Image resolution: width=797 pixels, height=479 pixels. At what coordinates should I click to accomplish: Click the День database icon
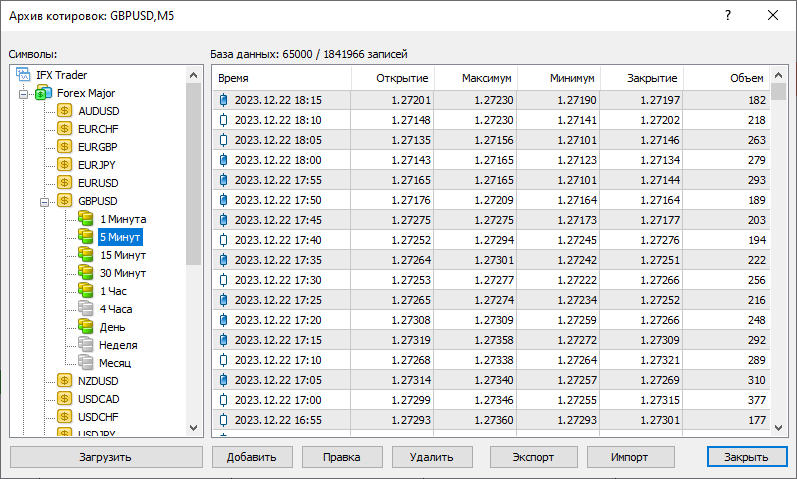coord(86,326)
